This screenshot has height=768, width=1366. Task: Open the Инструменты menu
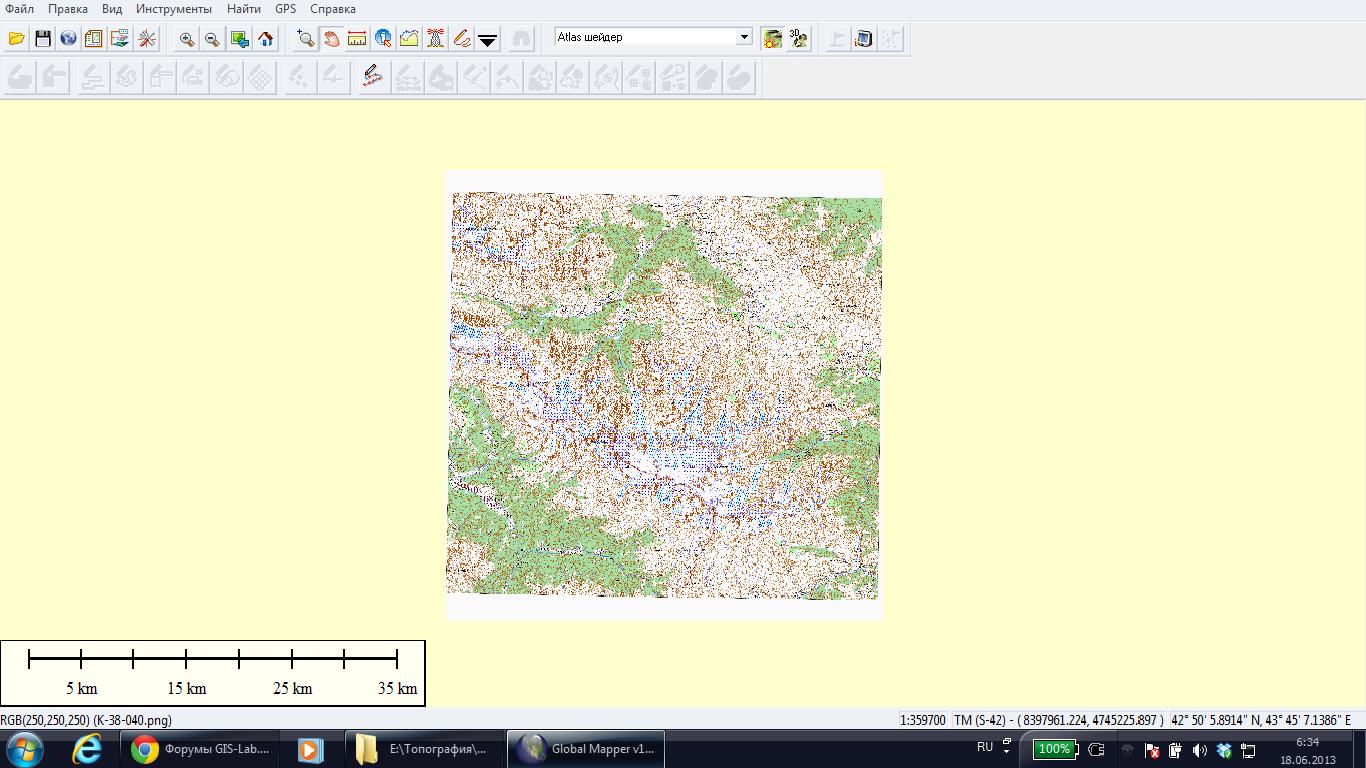pos(174,9)
